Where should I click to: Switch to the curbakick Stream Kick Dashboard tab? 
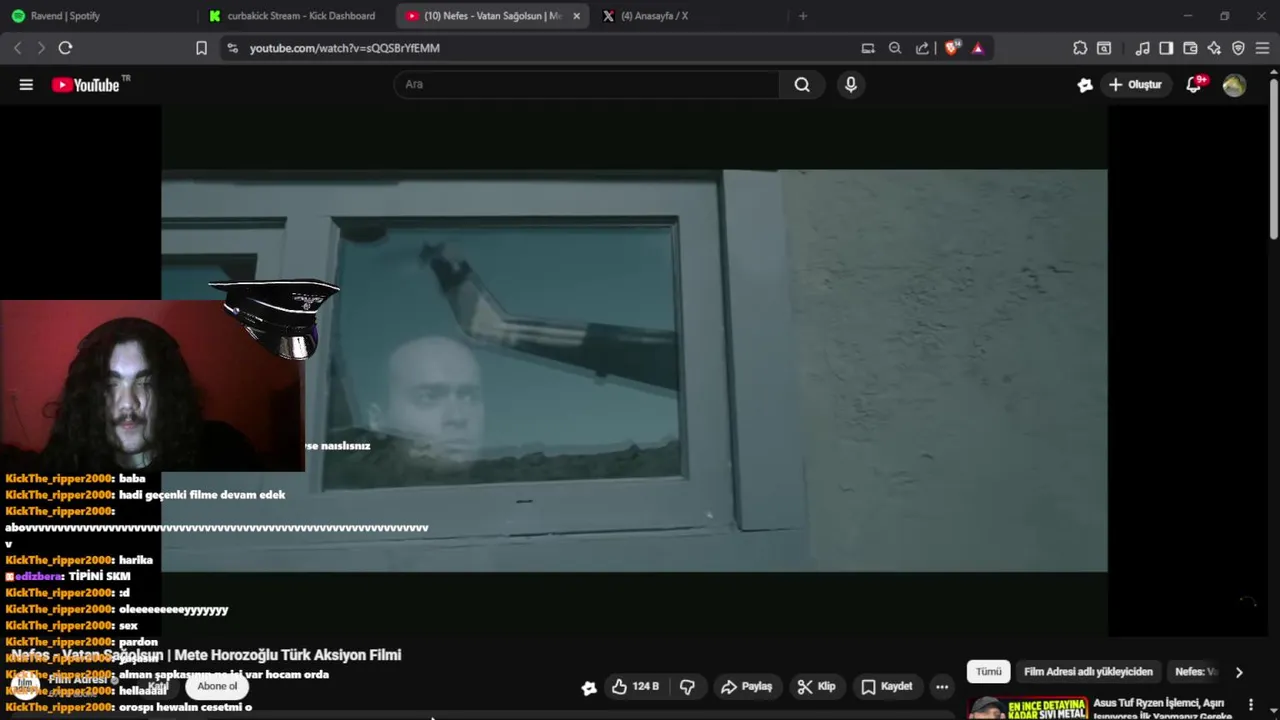295,16
